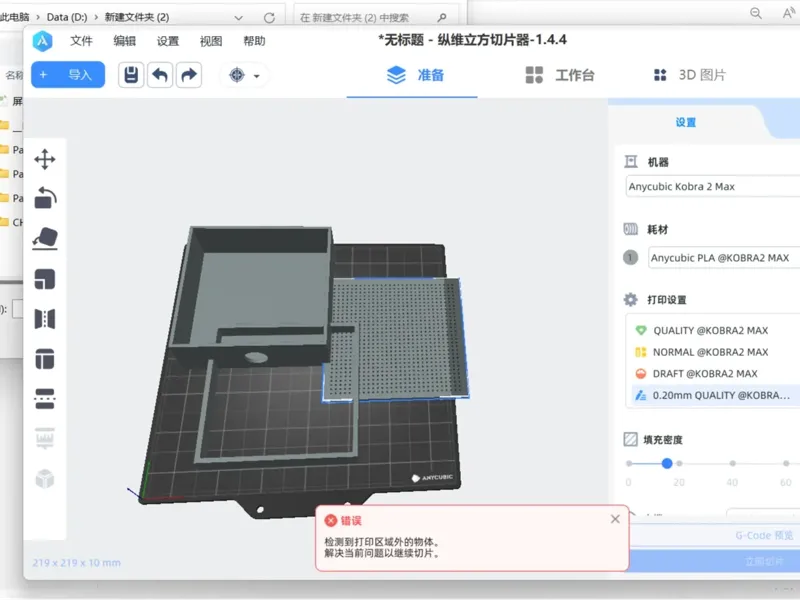Open the 文件 menu
The image size is (800, 600).
coord(81,41)
